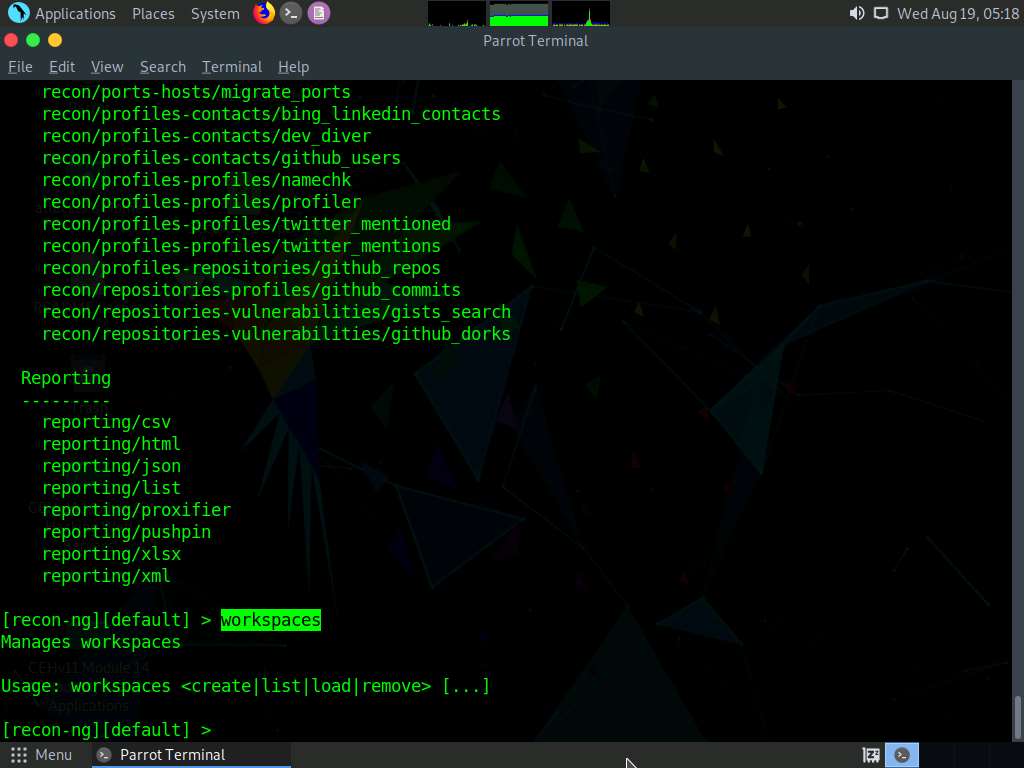This screenshot has height=768, width=1024.
Task: Open the Search menu
Action: tap(163, 67)
